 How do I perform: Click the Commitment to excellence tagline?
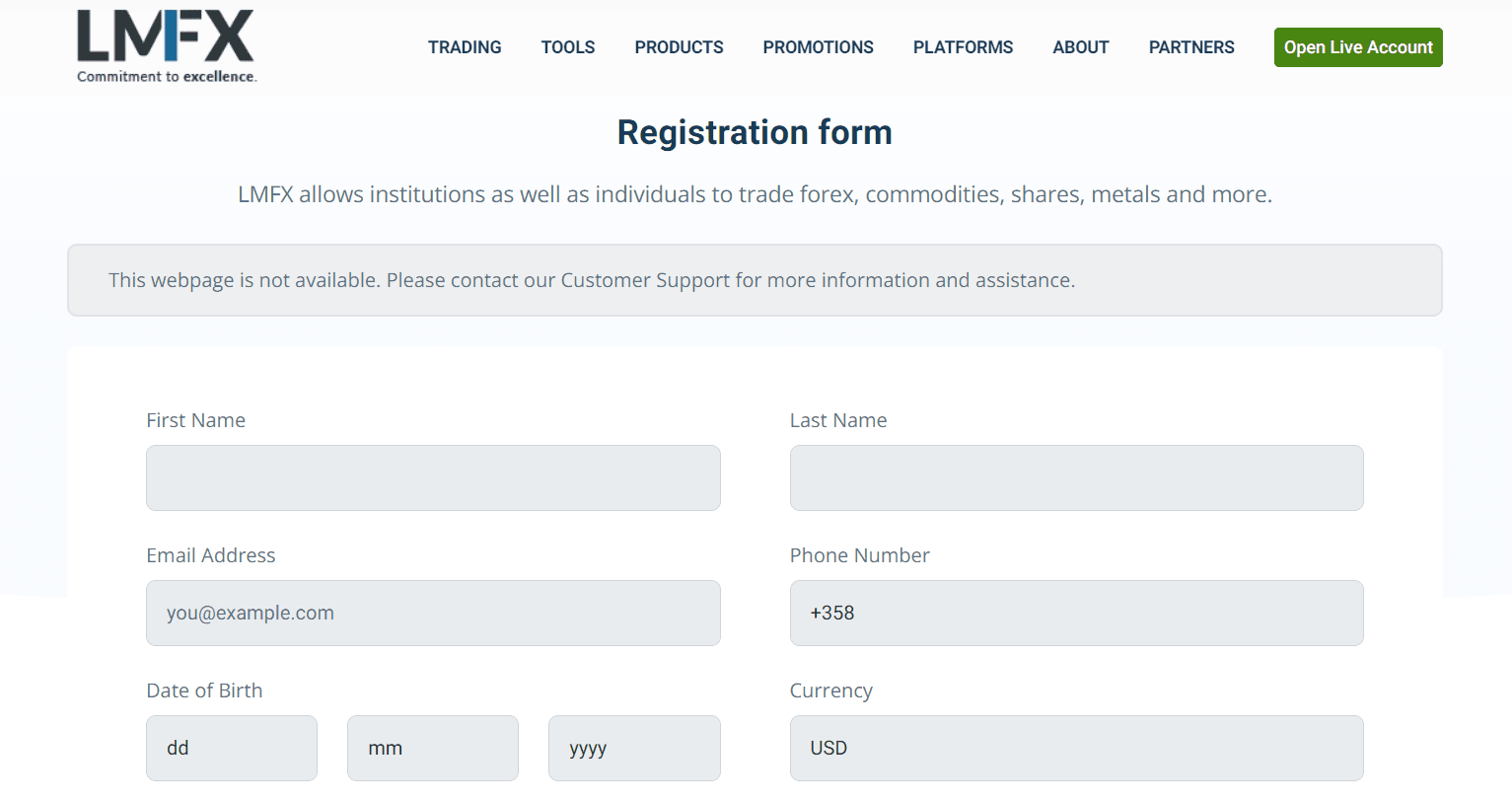coord(167,76)
